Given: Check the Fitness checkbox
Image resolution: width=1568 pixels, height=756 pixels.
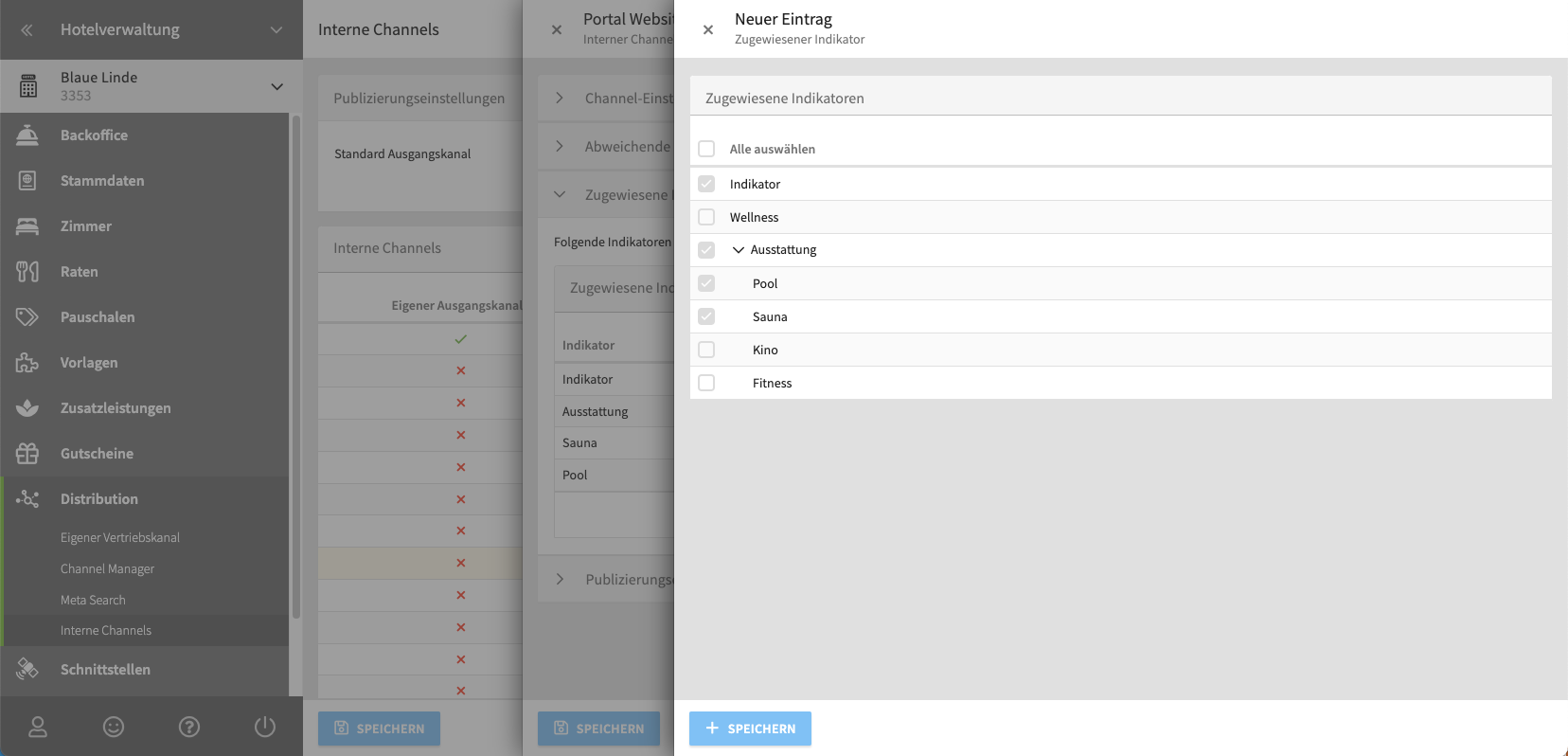Looking at the screenshot, I should click(706, 383).
